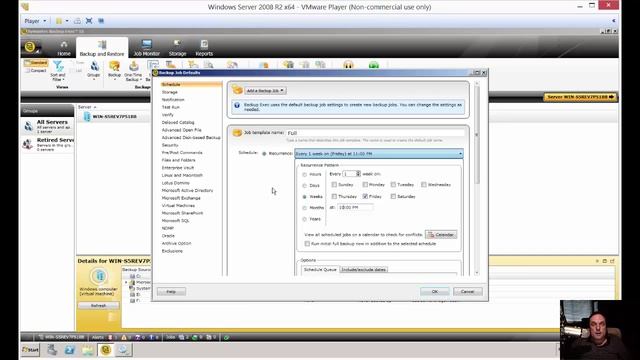Screen dimensions: 640x360
Task: Select the Recurrence radio button
Action: (x=264, y=154)
